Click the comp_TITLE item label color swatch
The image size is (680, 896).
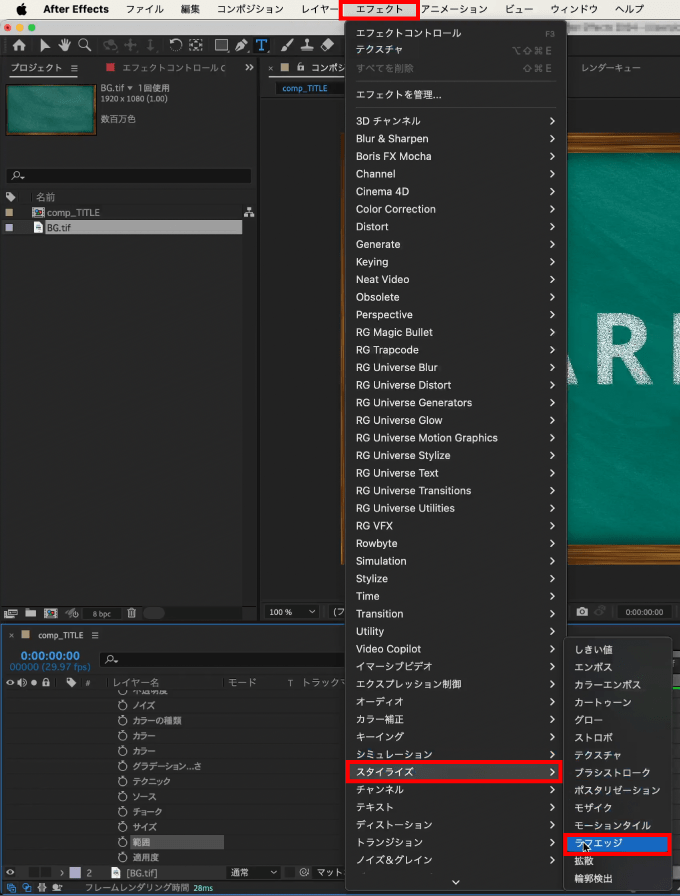pos(9,213)
